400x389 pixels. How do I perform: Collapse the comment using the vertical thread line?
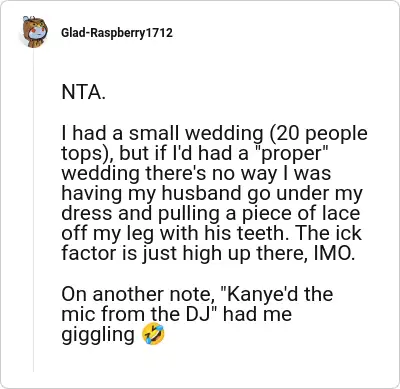coord(34,212)
